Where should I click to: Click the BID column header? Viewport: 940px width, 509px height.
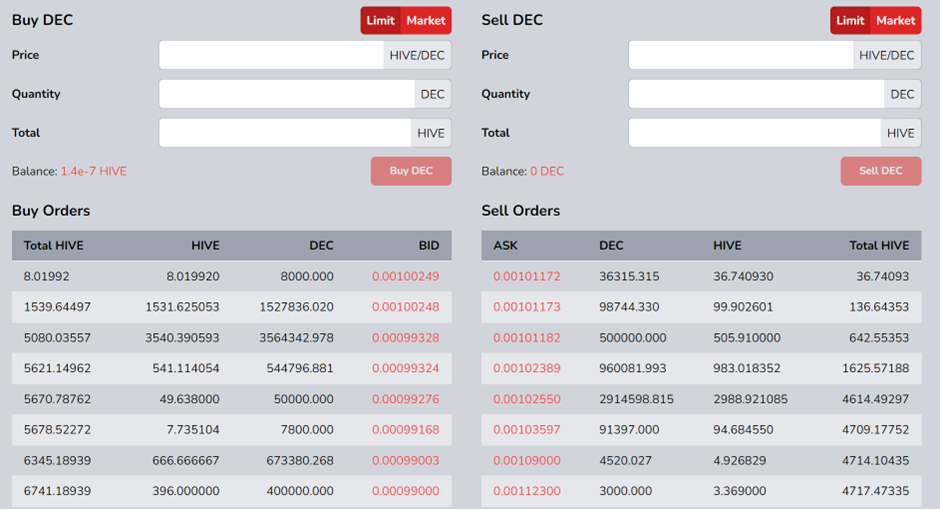(x=429, y=245)
